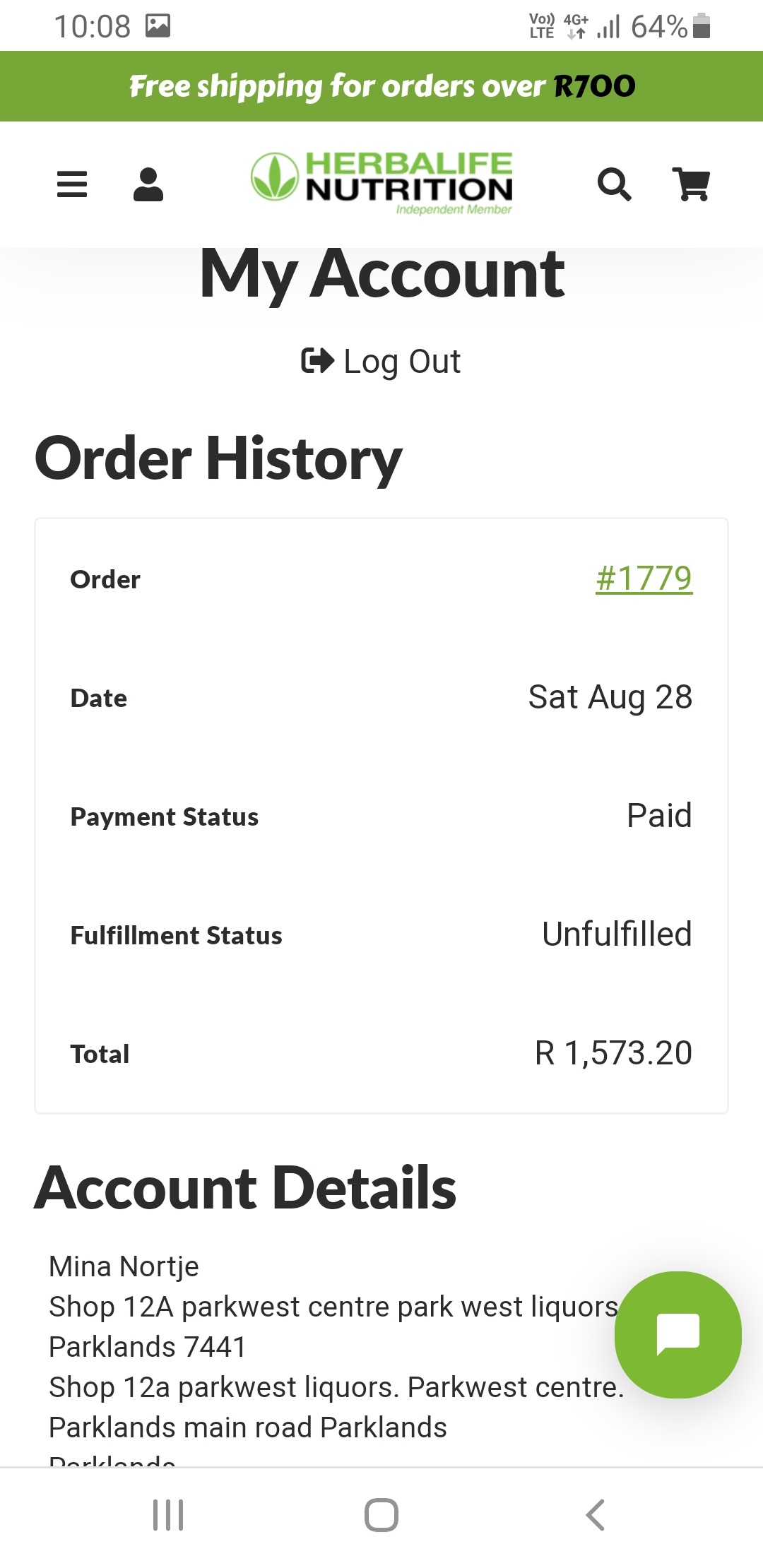Tap the battery indicator in status bar
Image resolution: width=763 pixels, height=1568 pixels.
pyautogui.click(x=702, y=26)
